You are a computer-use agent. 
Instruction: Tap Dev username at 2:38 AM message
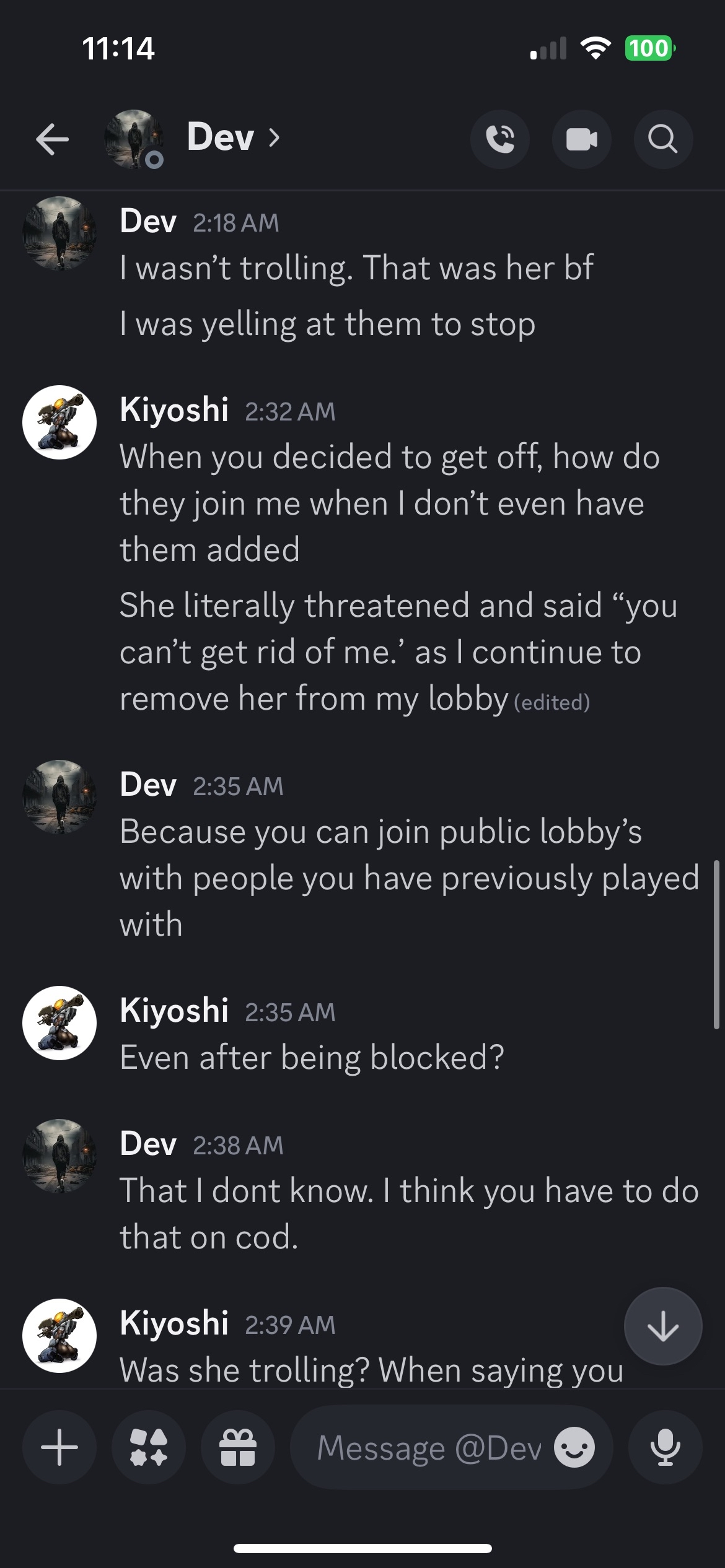point(148,1144)
